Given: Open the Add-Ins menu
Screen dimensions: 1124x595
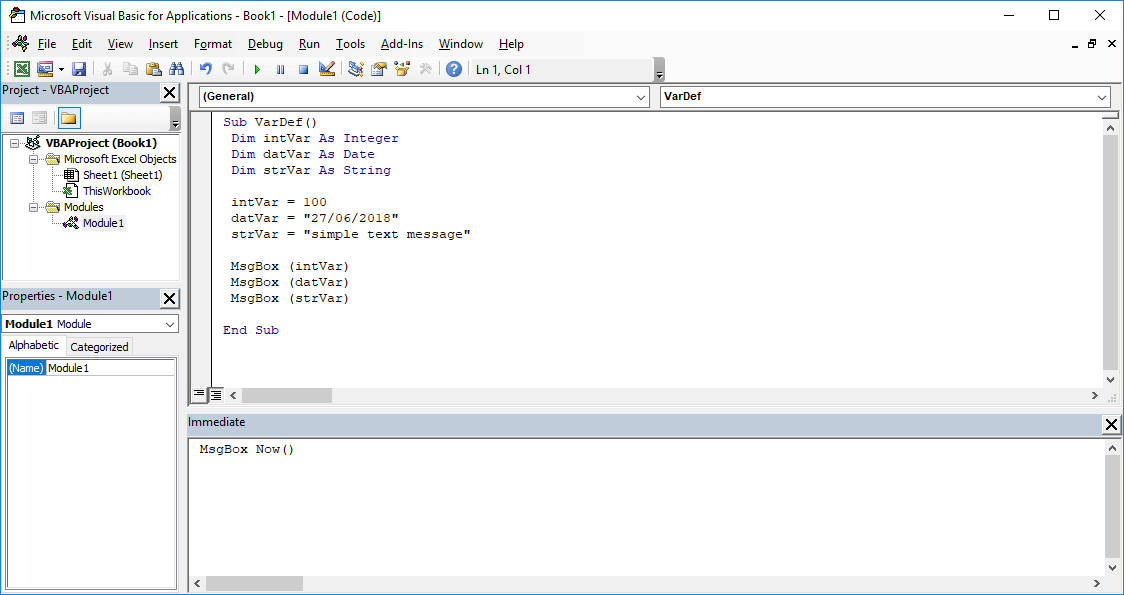Looking at the screenshot, I should 402,44.
